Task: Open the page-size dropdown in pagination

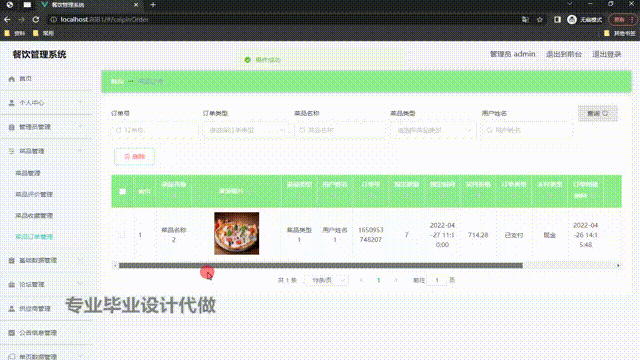Action: [327, 280]
